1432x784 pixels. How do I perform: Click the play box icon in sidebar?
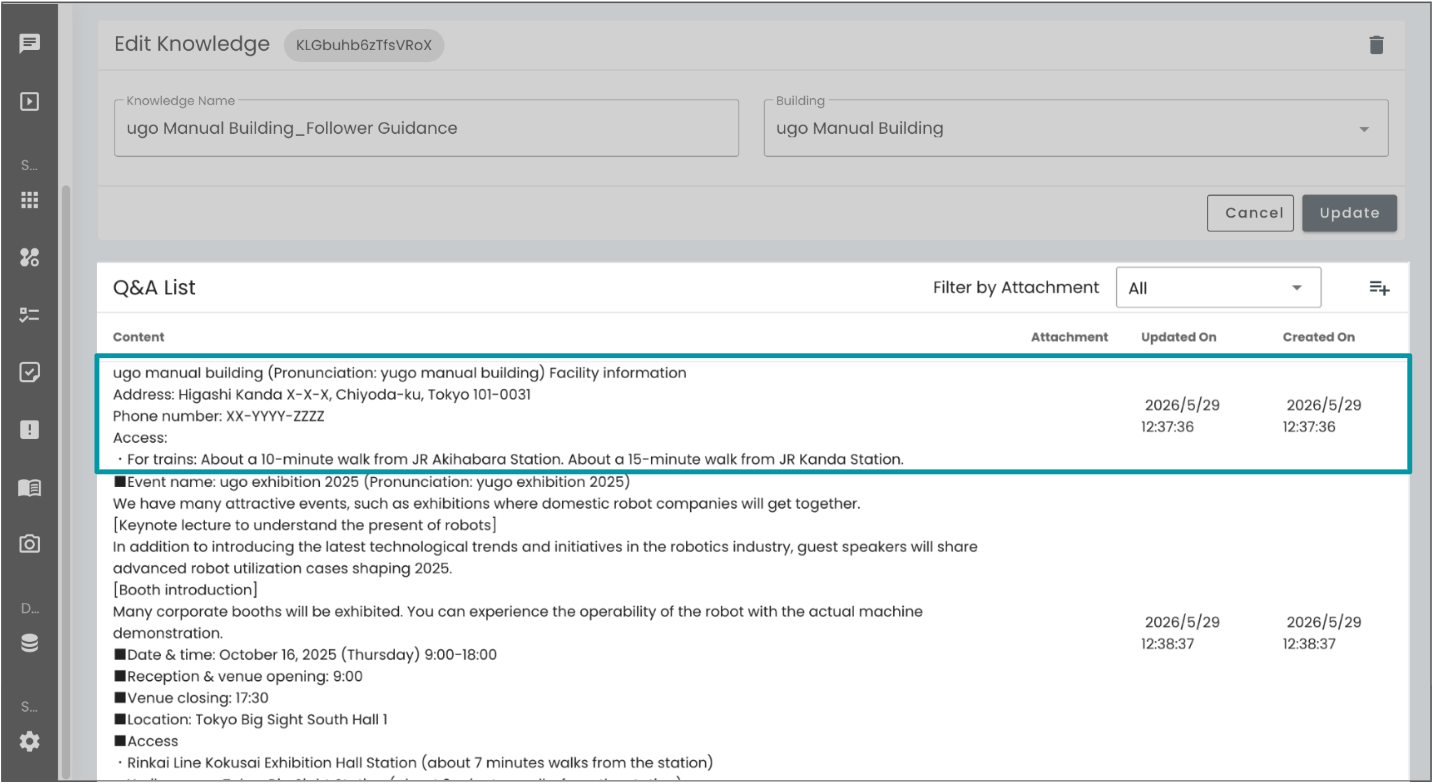[x=30, y=101]
